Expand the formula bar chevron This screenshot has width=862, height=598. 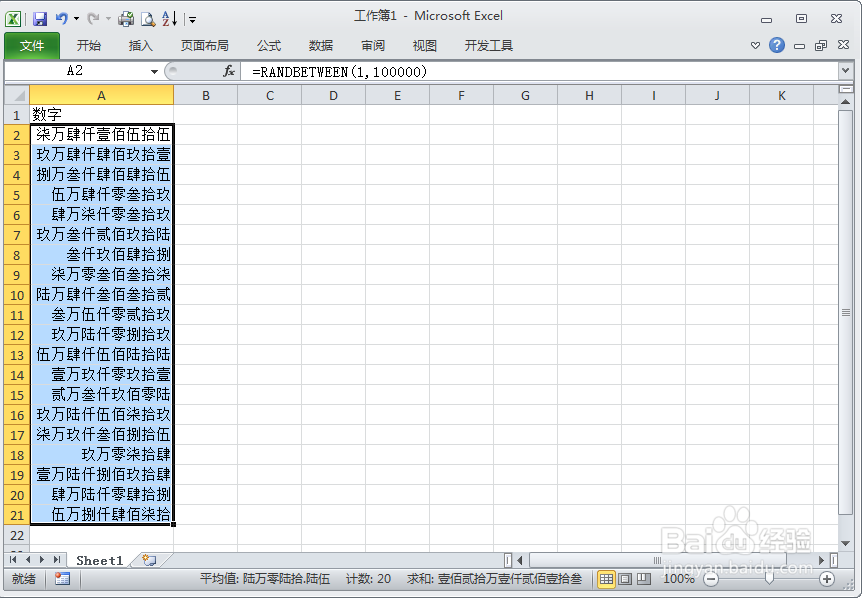click(x=846, y=71)
